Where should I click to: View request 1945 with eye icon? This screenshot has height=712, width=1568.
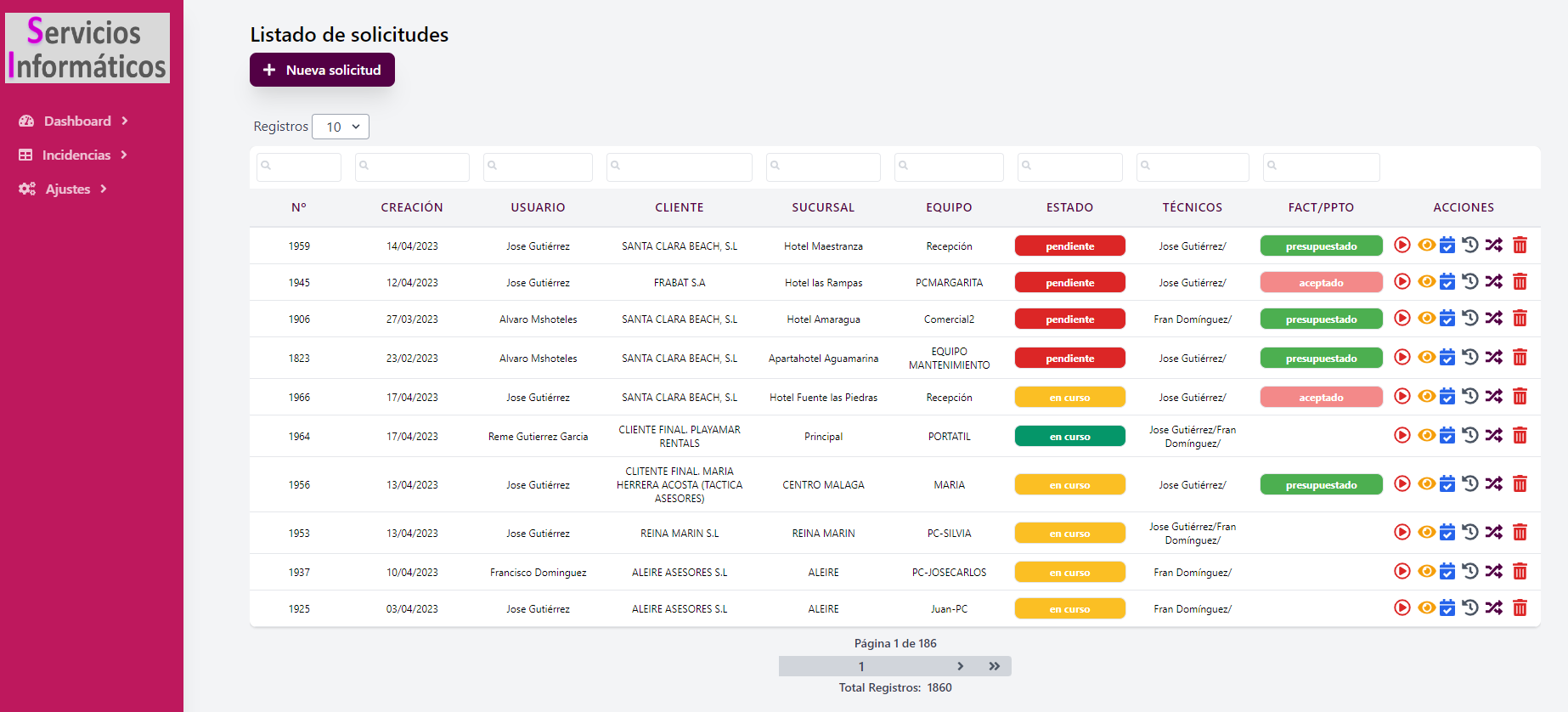1427,282
